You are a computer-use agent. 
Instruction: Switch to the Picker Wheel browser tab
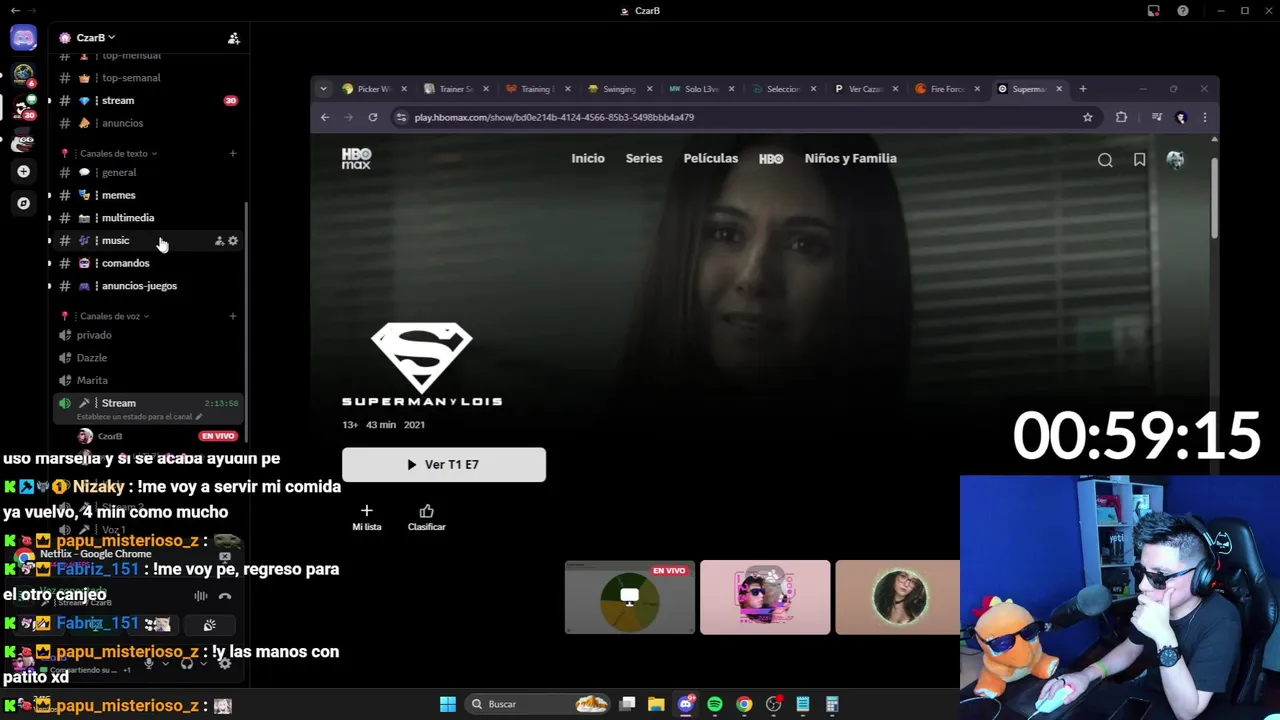pyautogui.click(x=372, y=89)
